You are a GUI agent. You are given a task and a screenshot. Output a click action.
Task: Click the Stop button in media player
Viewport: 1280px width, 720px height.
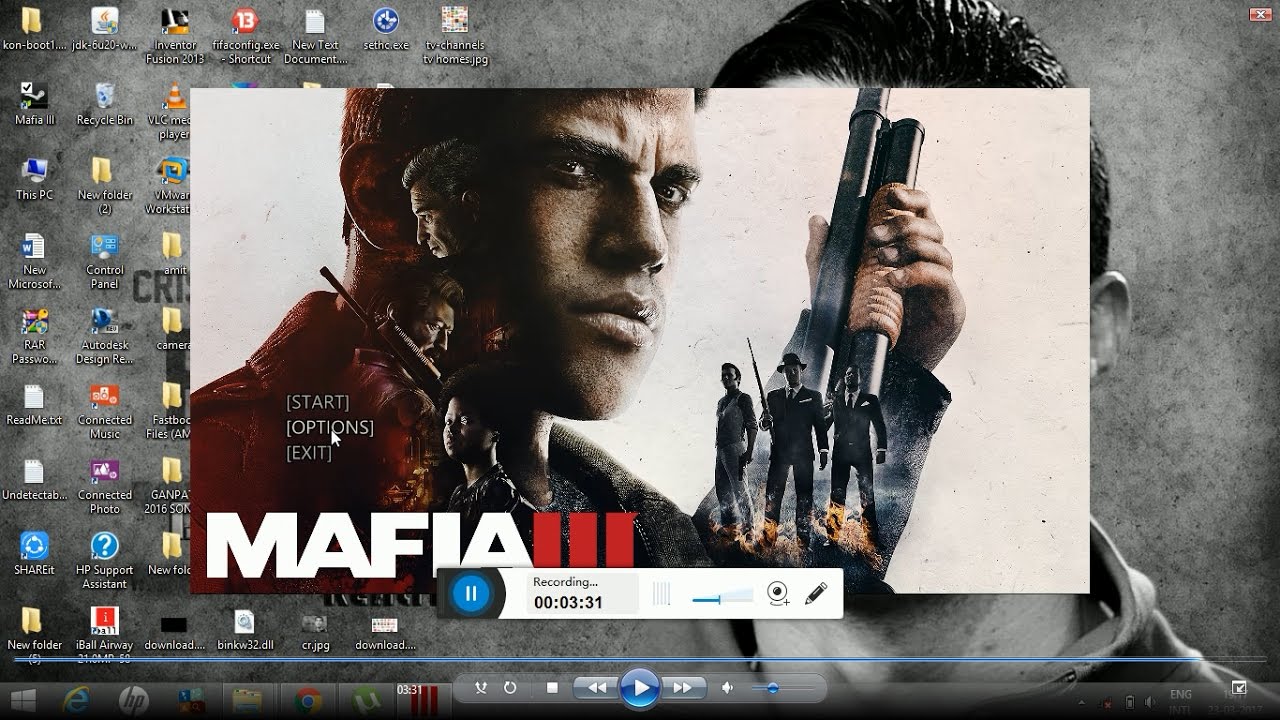(x=552, y=688)
